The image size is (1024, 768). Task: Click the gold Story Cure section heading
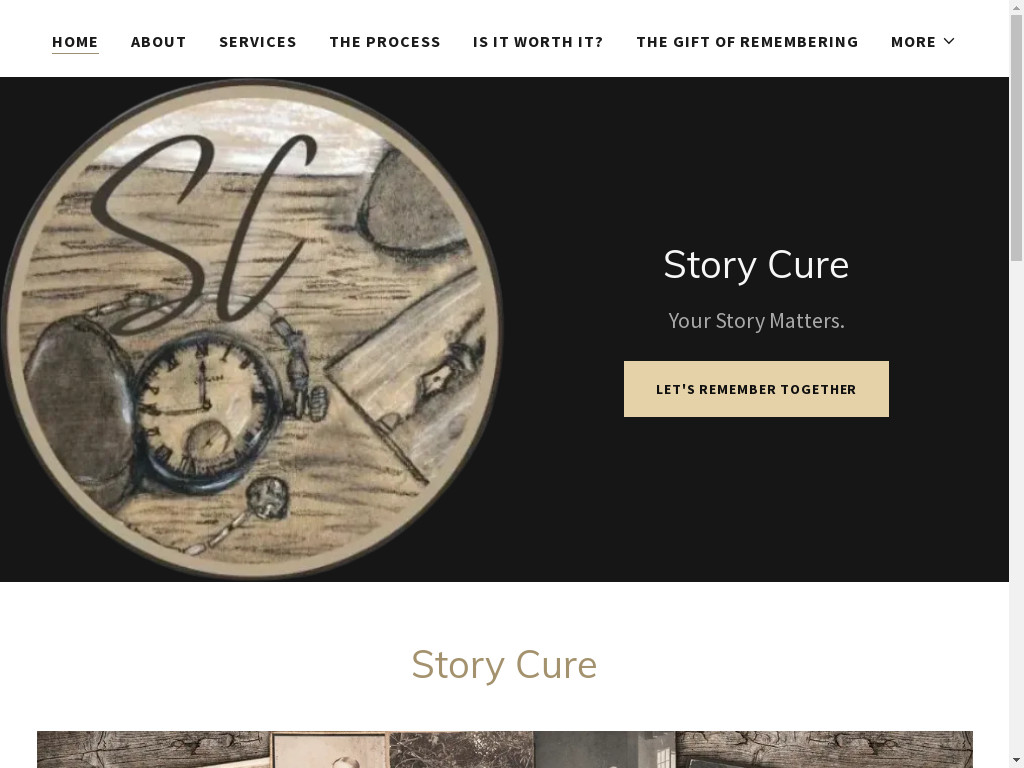[x=504, y=665]
